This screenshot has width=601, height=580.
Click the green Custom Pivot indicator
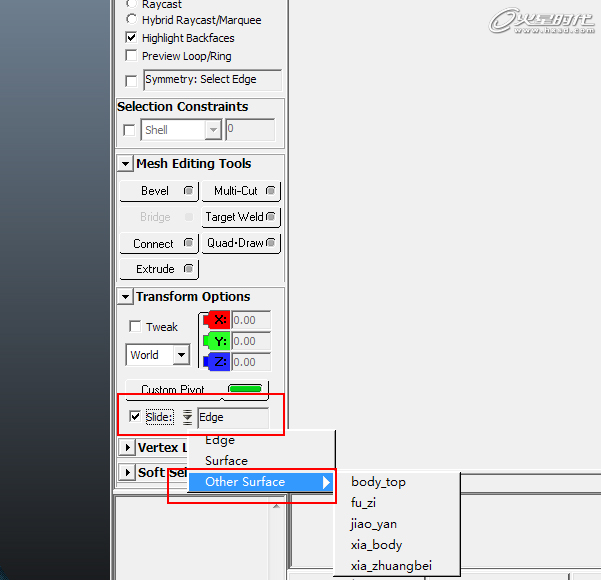pos(245,389)
